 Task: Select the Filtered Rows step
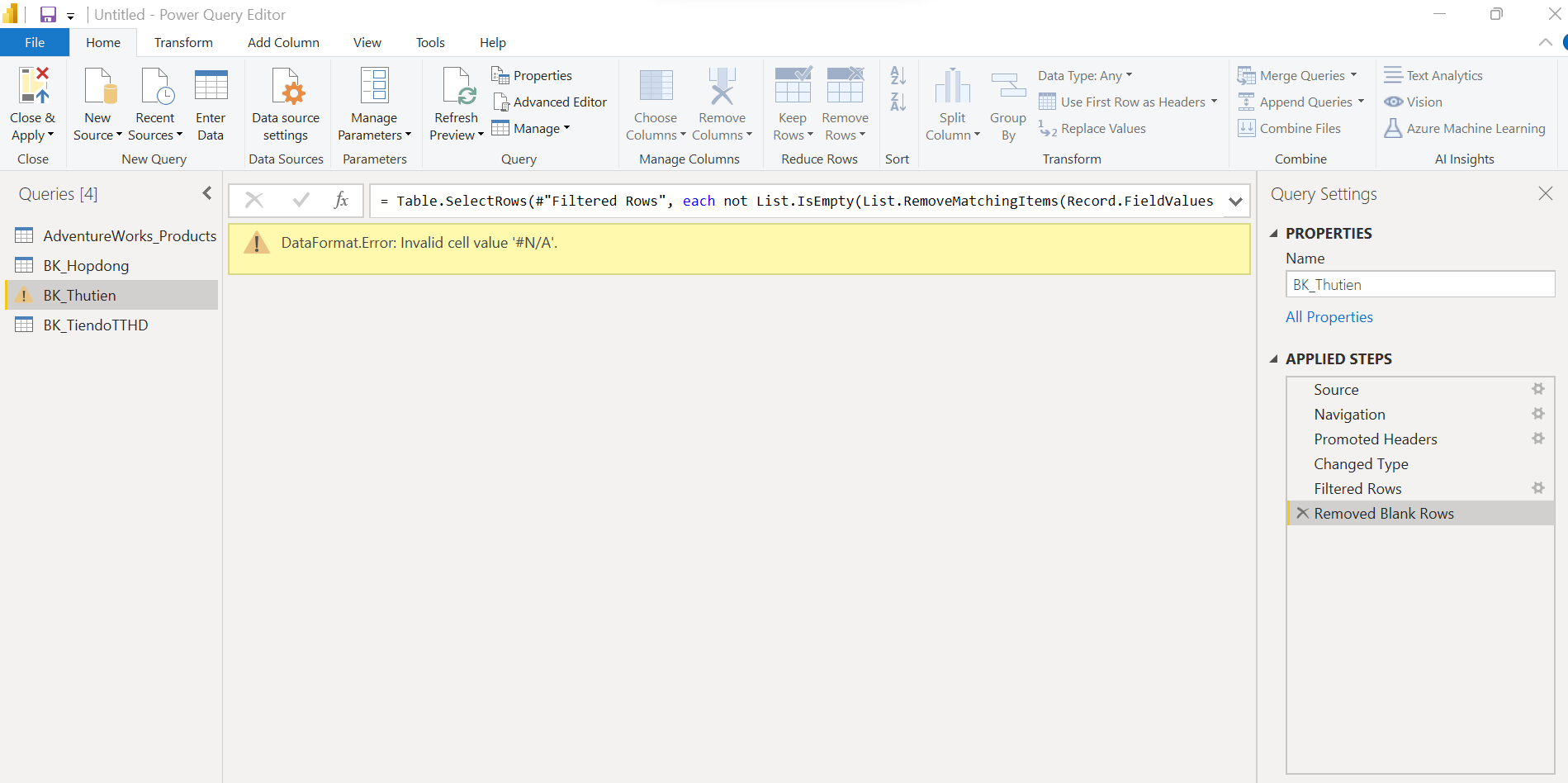(x=1420, y=488)
